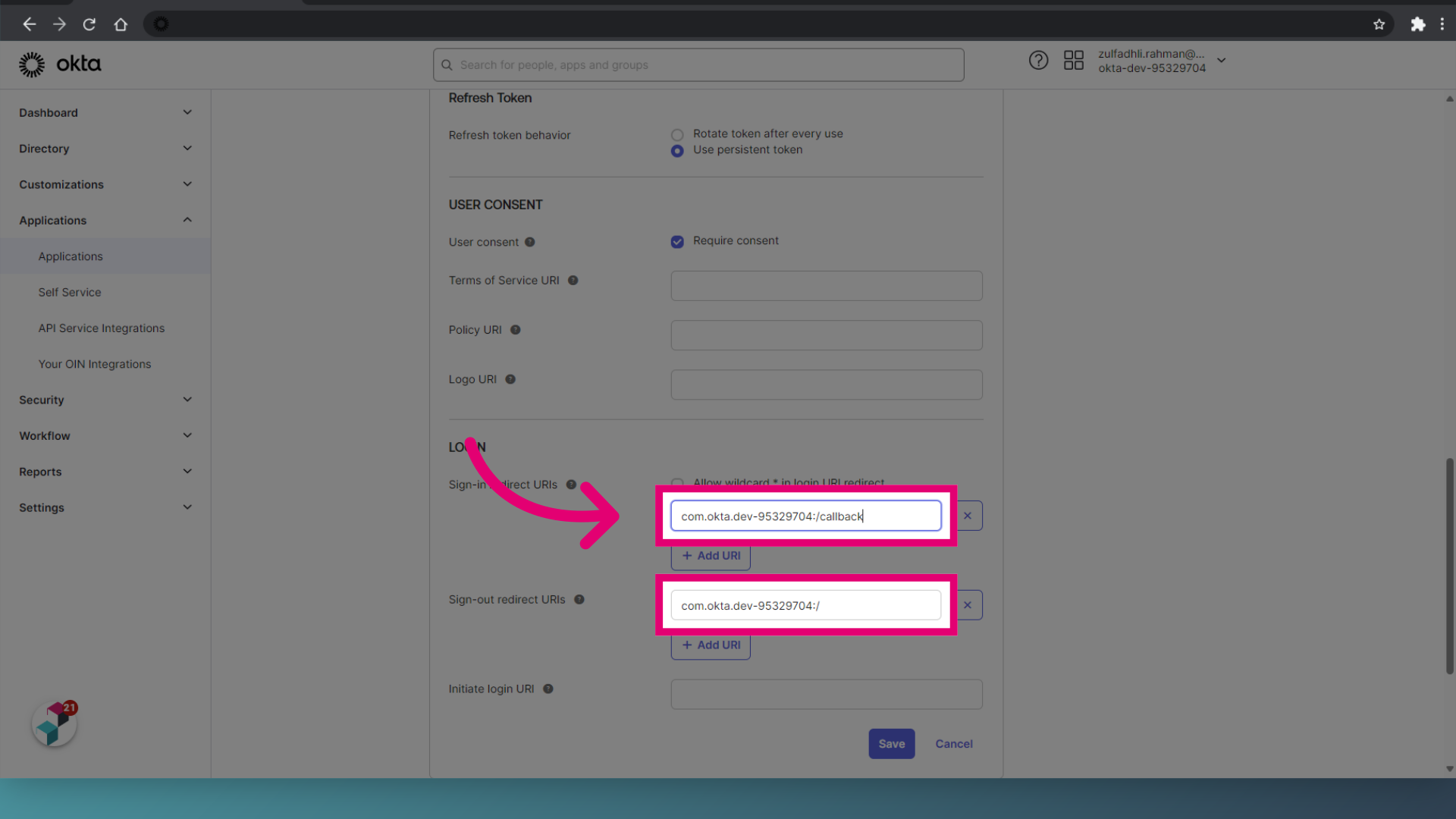
Task: Click Sign-in redirect URIs help icon
Action: point(571,485)
